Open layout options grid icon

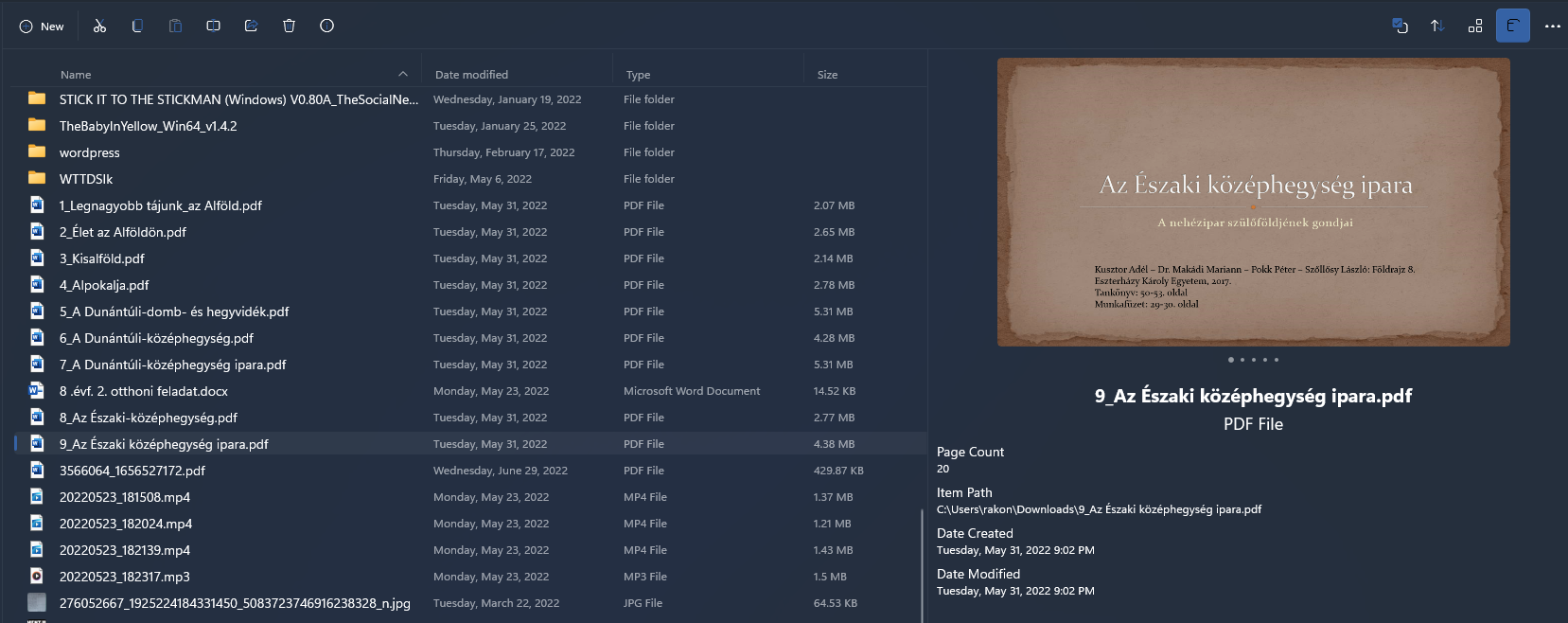tap(1475, 27)
